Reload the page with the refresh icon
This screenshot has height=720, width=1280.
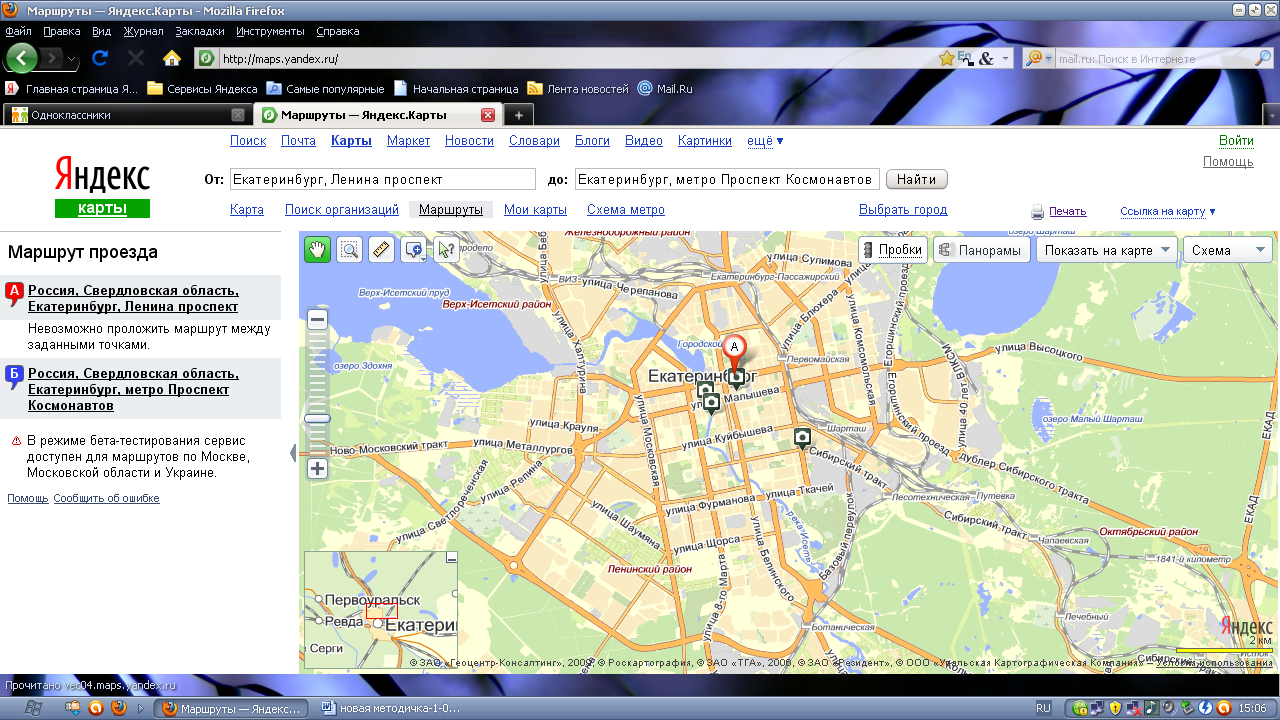[100, 58]
